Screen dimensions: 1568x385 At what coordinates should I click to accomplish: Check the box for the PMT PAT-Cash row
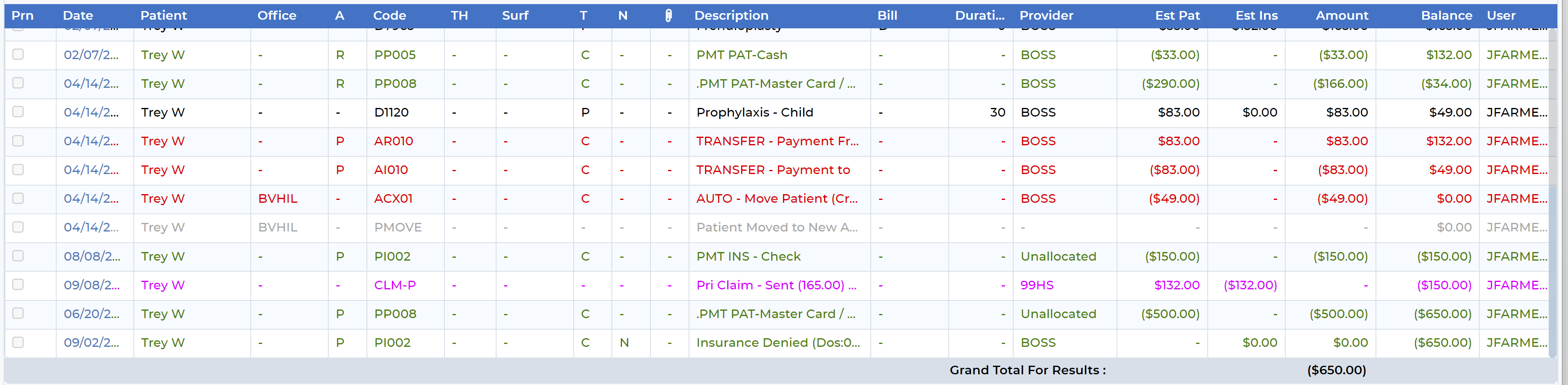(x=18, y=55)
